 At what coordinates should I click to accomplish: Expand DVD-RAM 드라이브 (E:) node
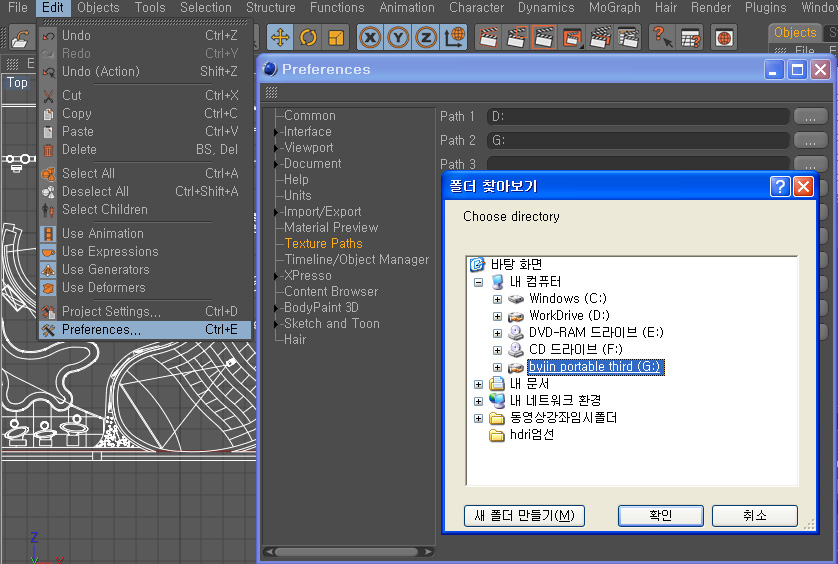[497, 334]
